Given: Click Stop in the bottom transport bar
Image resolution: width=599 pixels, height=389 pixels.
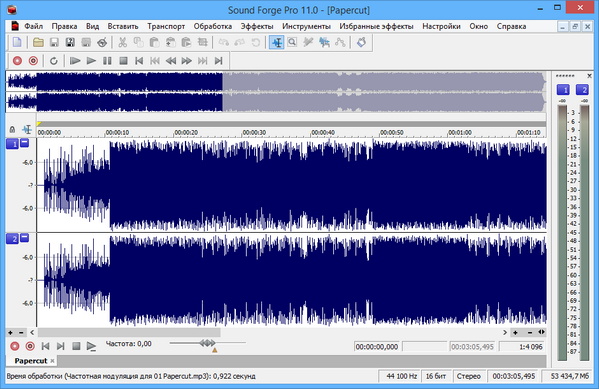Looking at the screenshot, I should [x=76, y=346].
